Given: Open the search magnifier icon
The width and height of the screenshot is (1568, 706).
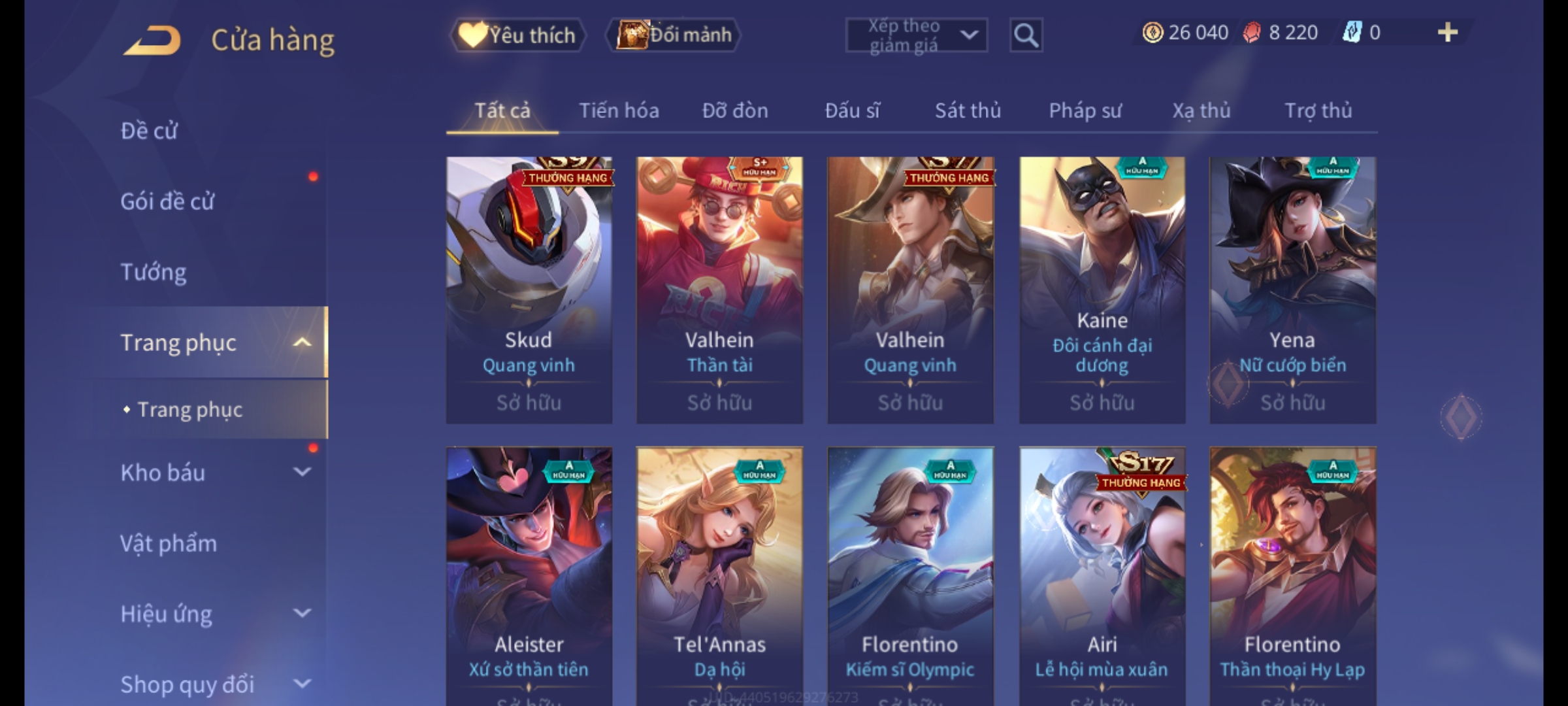Looking at the screenshot, I should click(1026, 35).
